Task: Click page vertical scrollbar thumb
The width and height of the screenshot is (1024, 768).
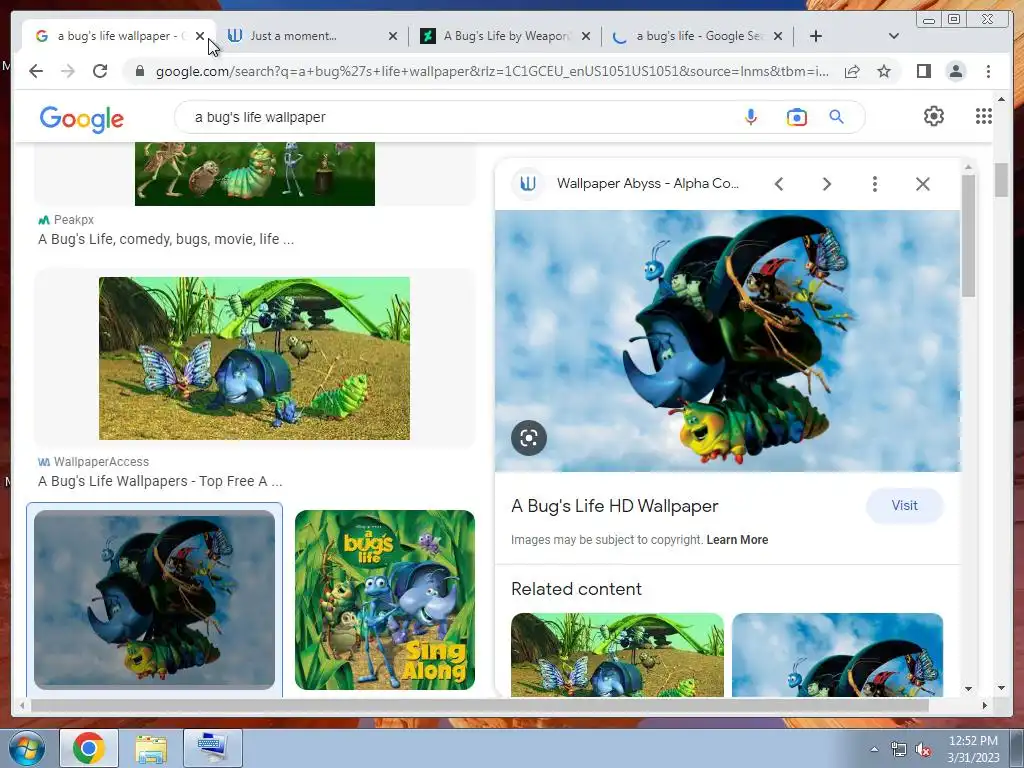Action: click(1001, 179)
